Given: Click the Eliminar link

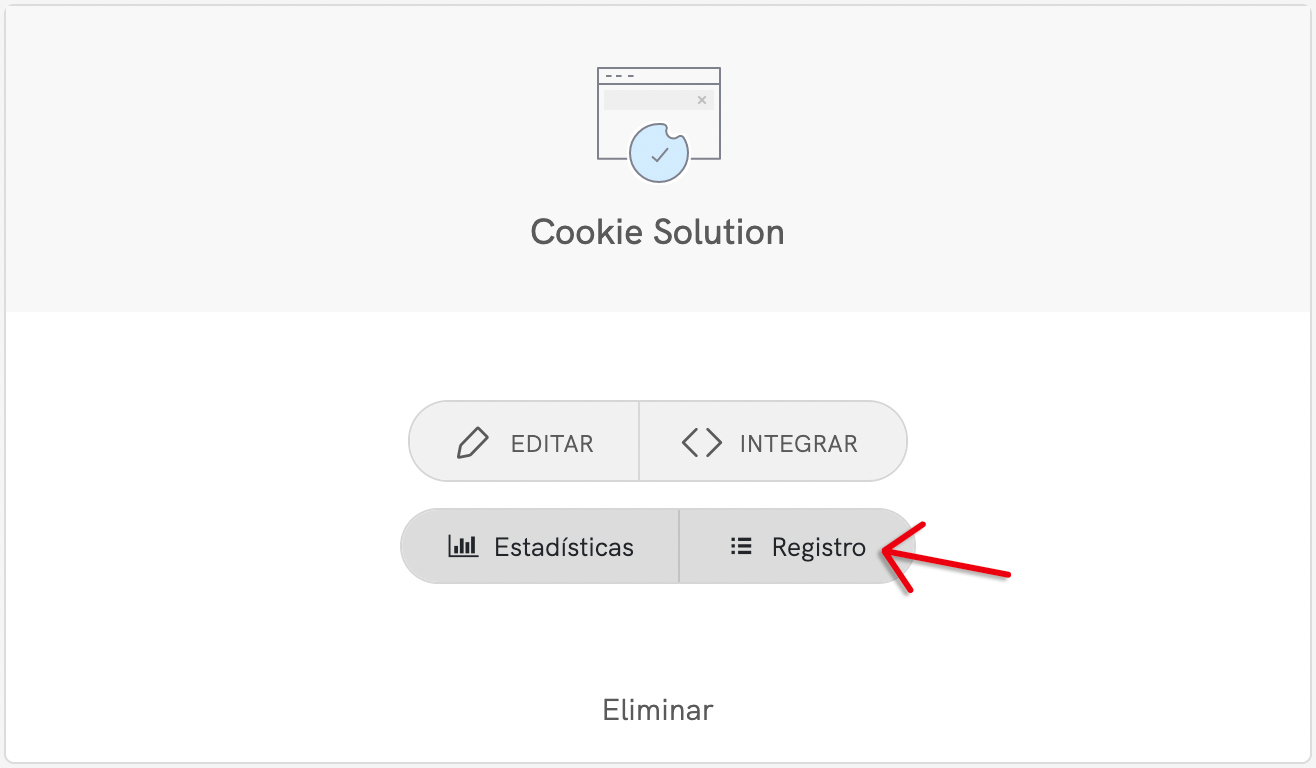Looking at the screenshot, I should click(x=658, y=710).
